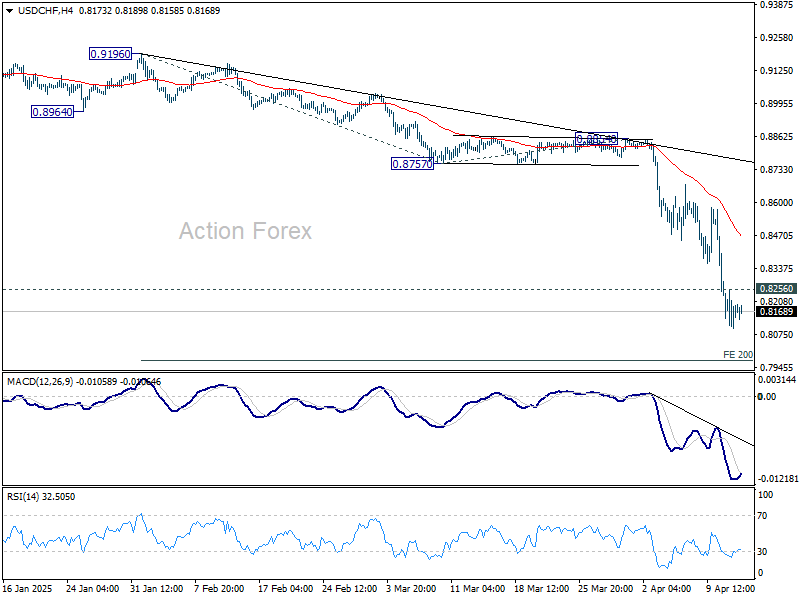Screen dimensions: 800x600
Task: Click the 0.92580 price axis value
Action: pyautogui.click(x=776, y=38)
